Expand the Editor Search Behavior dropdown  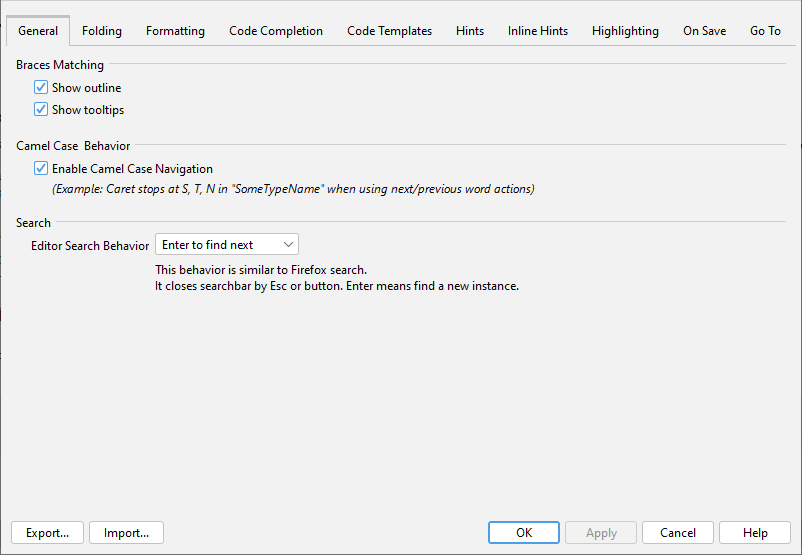coord(227,245)
